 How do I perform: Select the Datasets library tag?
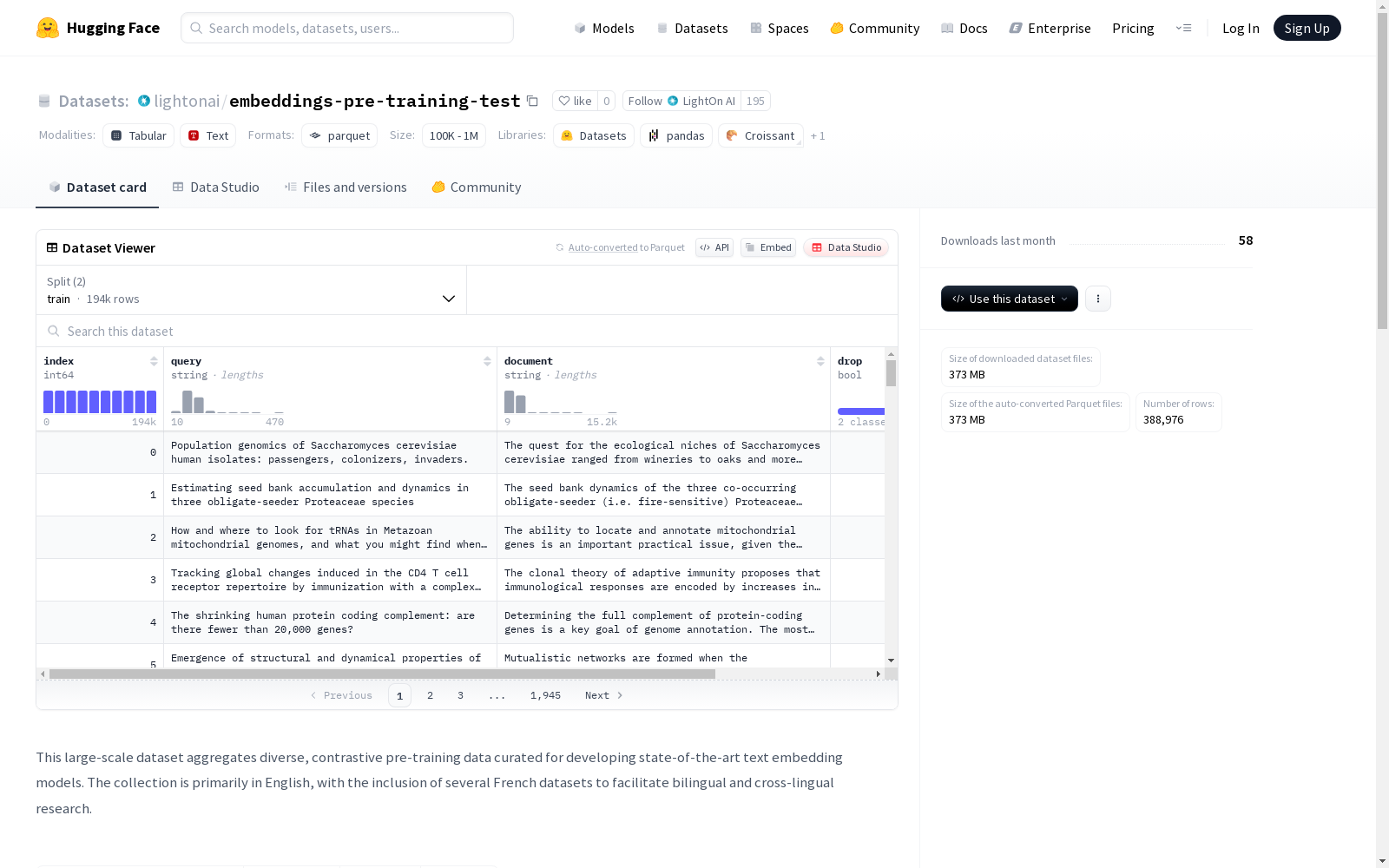[594, 135]
